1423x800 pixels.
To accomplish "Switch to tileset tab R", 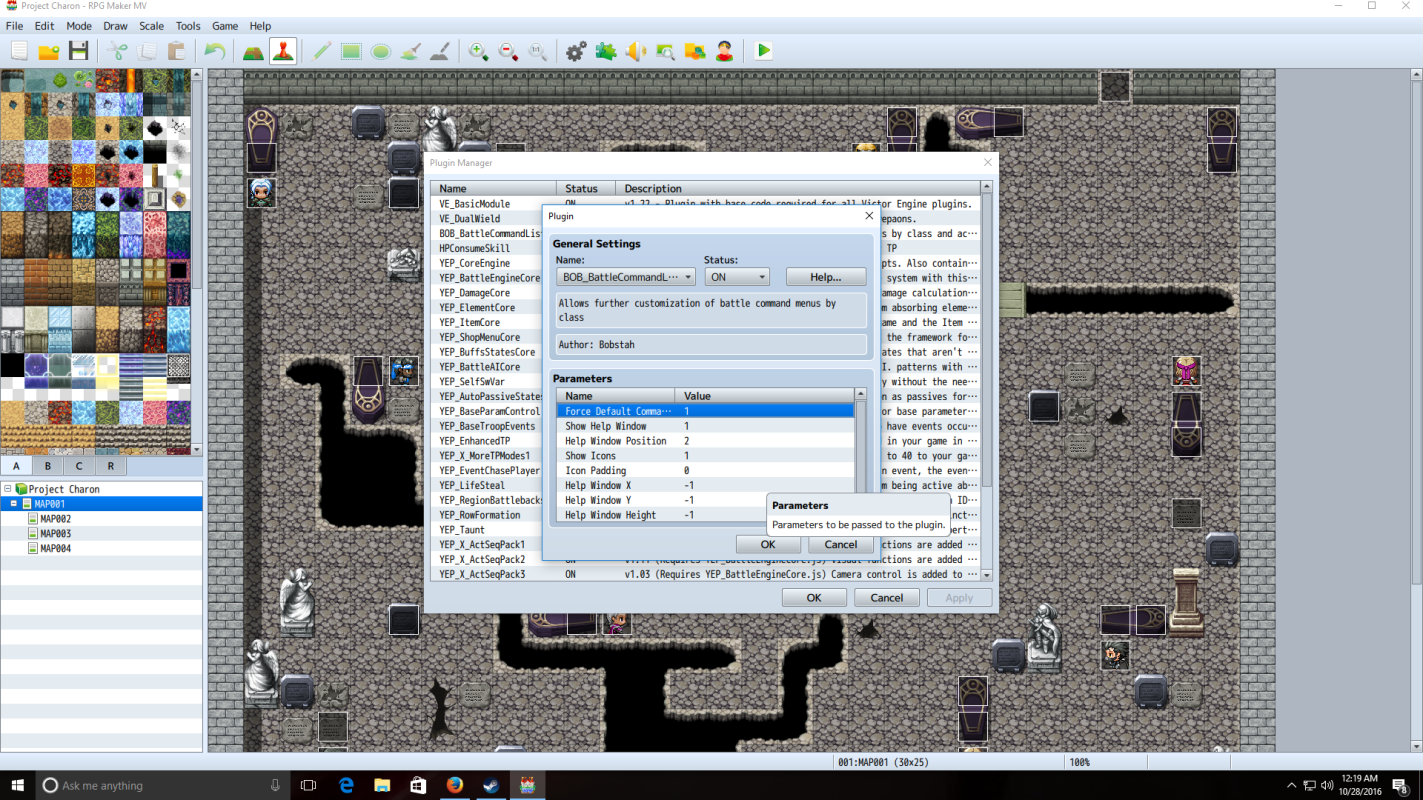I will pos(111,466).
